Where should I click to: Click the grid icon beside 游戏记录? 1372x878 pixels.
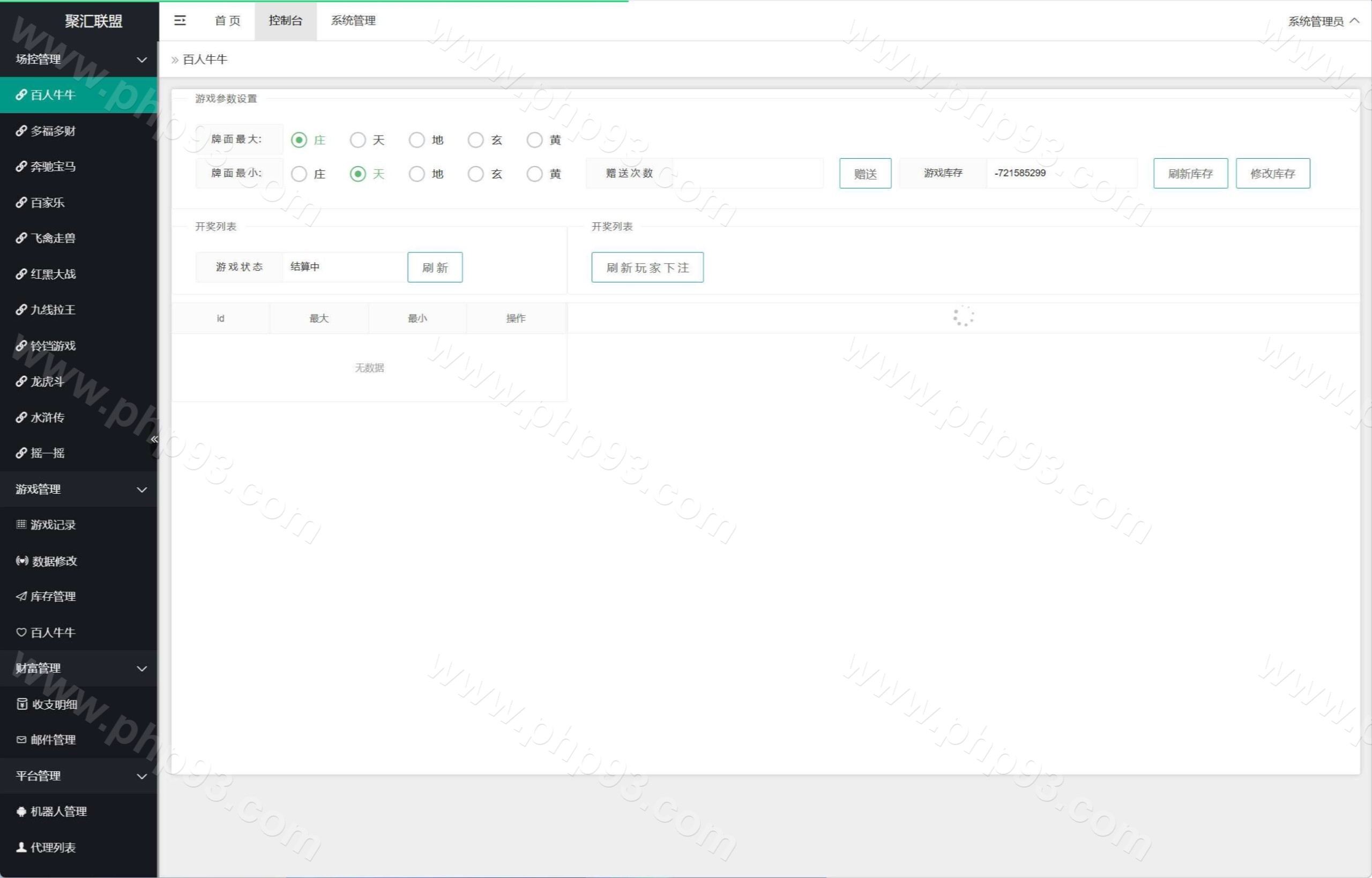(x=21, y=525)
